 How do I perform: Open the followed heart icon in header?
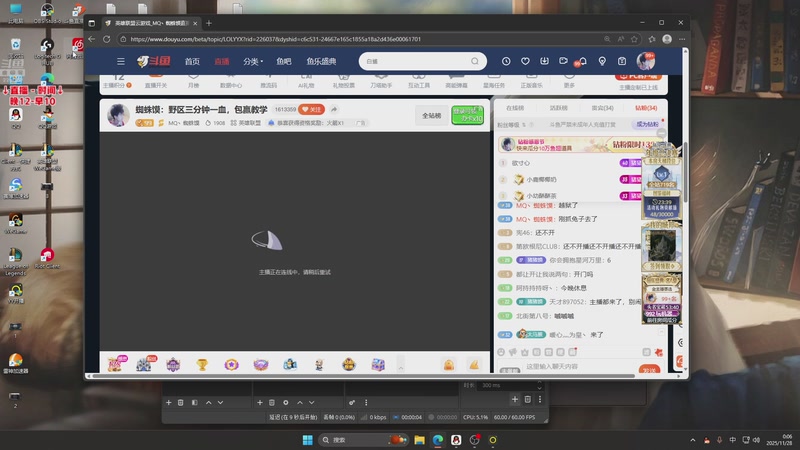[x=525, y=61]
